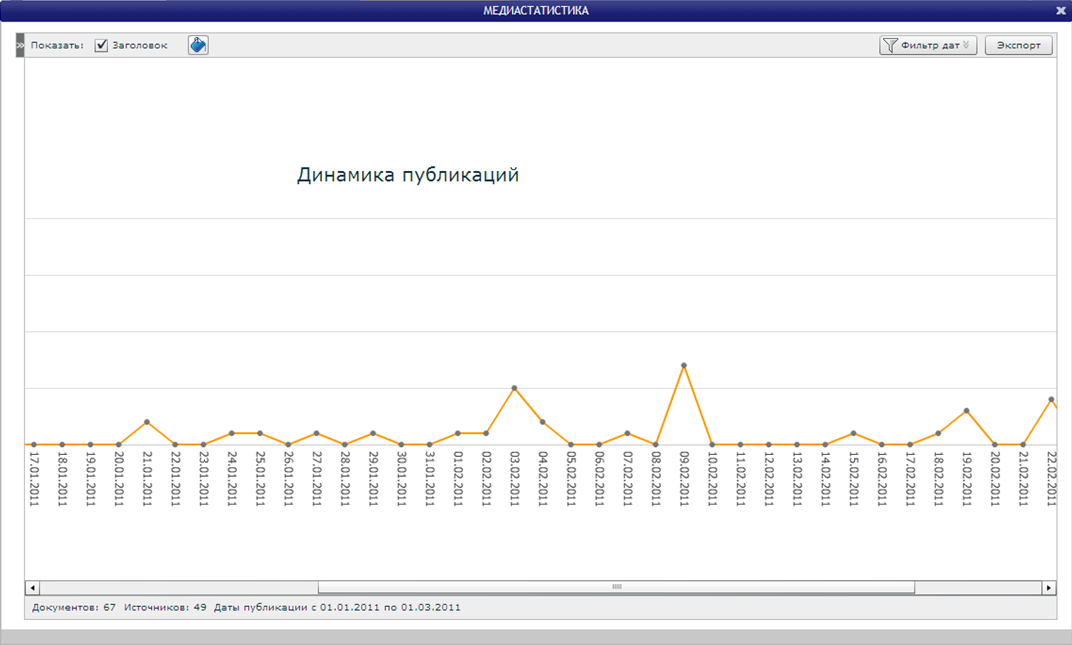
Task: Click the horizontal scrollbar thumb
Action: point(616,587)
